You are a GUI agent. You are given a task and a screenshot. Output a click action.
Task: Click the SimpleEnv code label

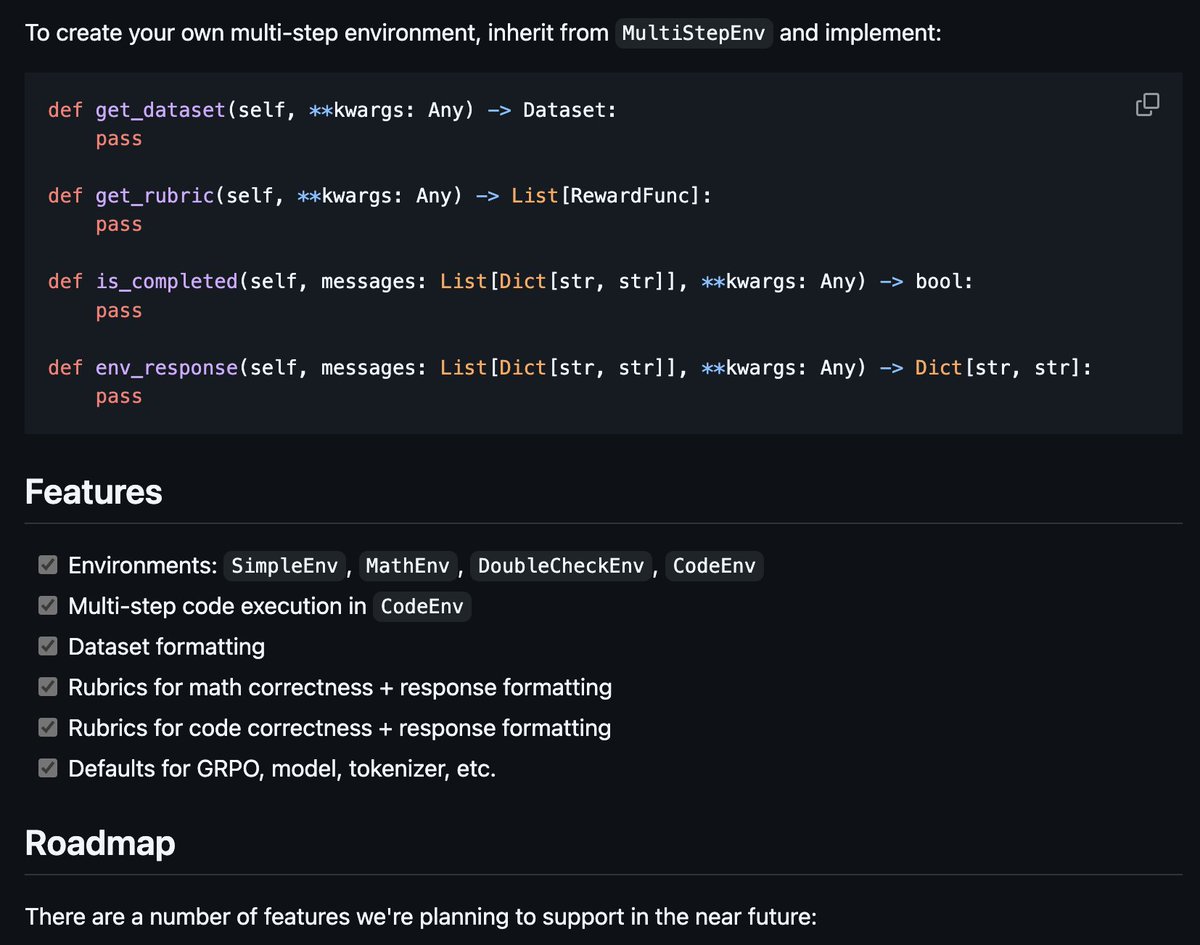(284, 566)
